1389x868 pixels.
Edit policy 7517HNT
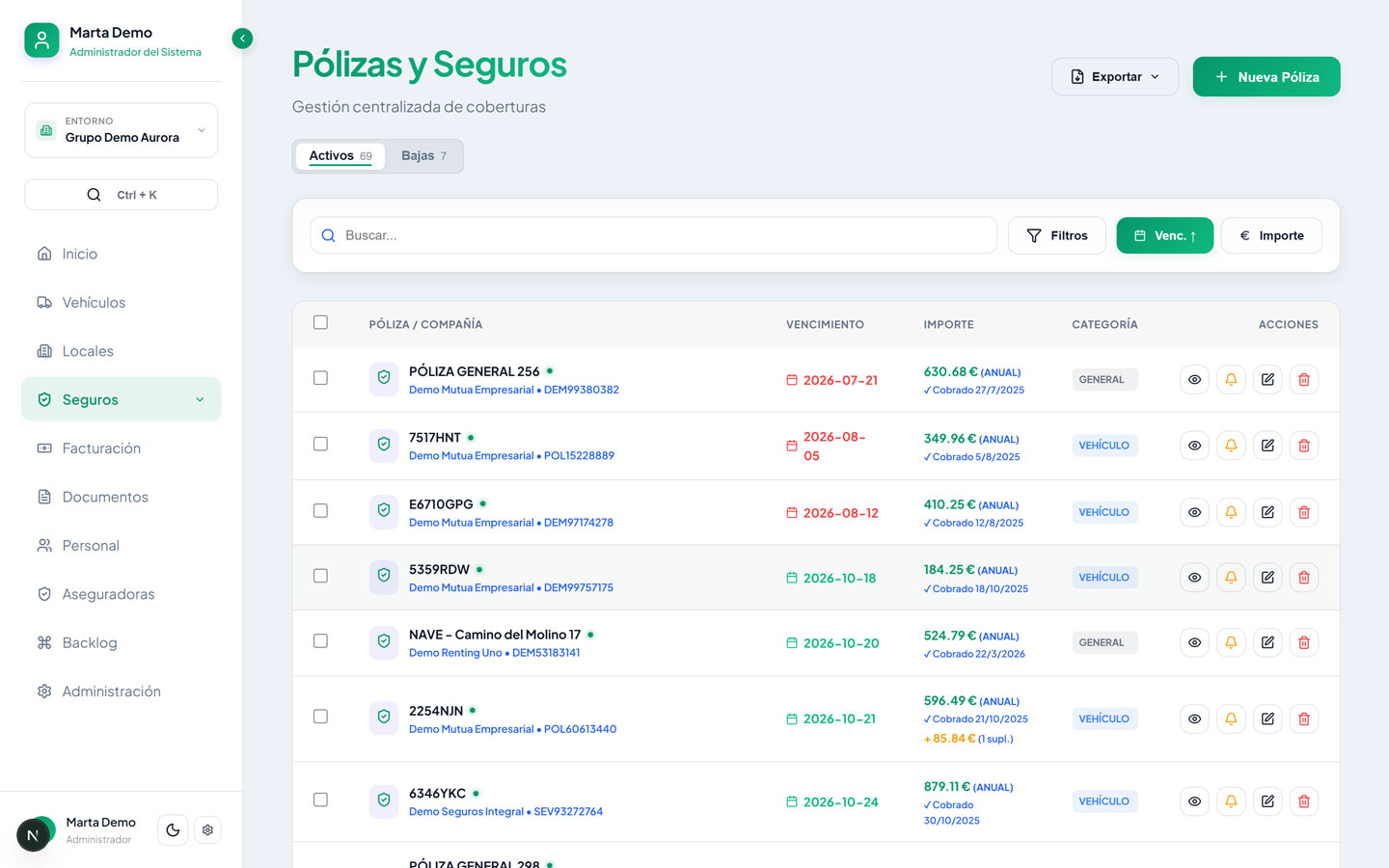coord(1267,446)
